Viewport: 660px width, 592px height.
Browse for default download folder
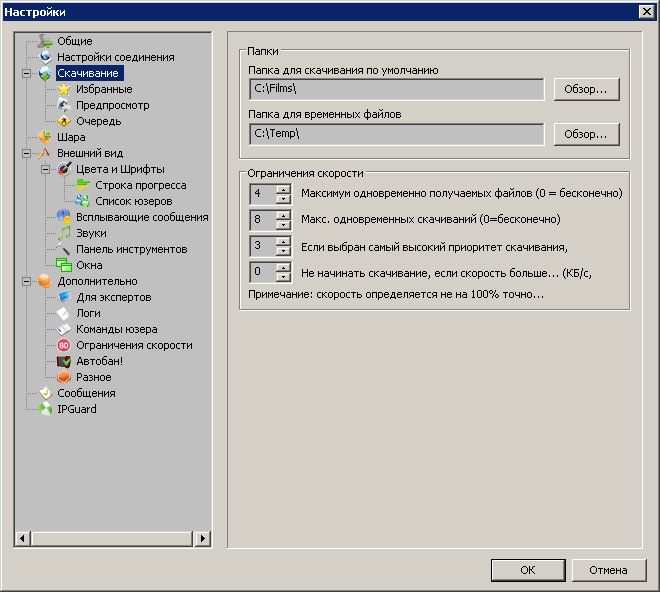[x=586, y=89]
